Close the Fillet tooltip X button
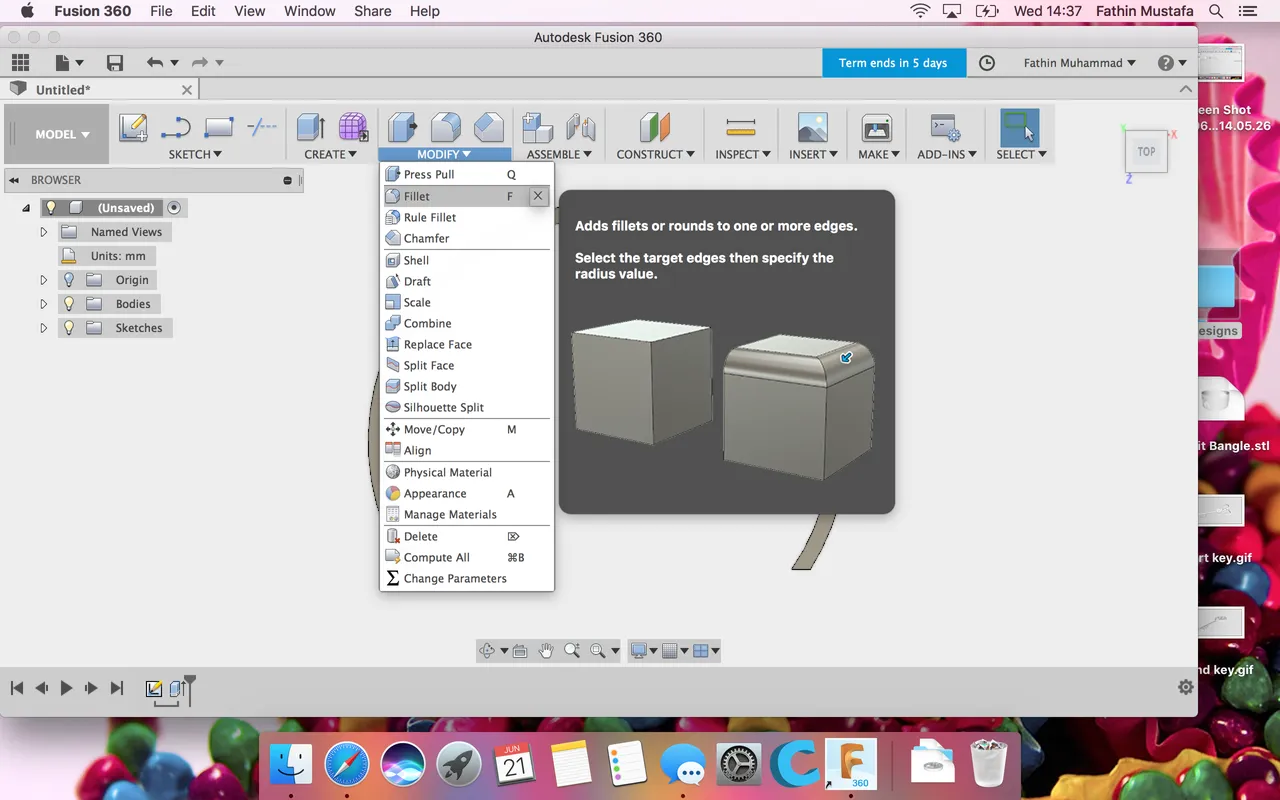This screenshot has height=800, width=1280. point(538,196)
